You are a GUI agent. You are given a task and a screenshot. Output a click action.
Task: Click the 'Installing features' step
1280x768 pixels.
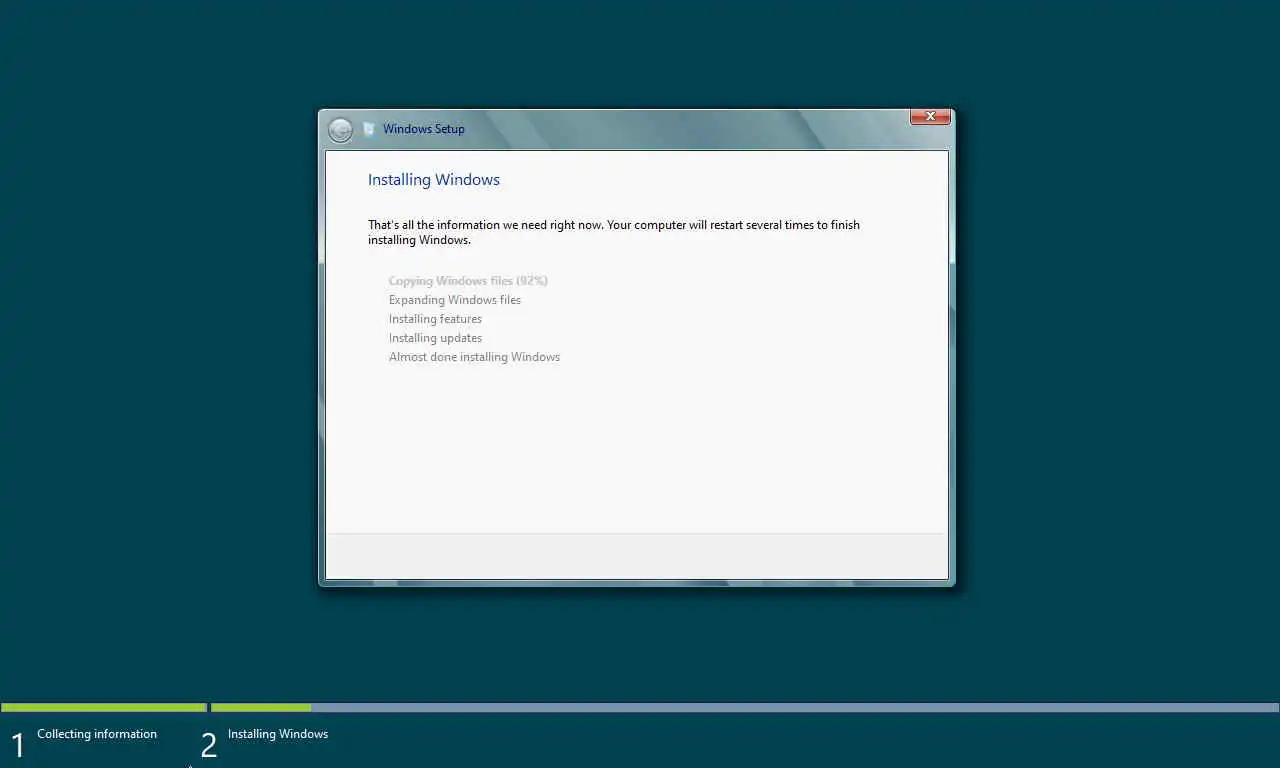point(435,319)
